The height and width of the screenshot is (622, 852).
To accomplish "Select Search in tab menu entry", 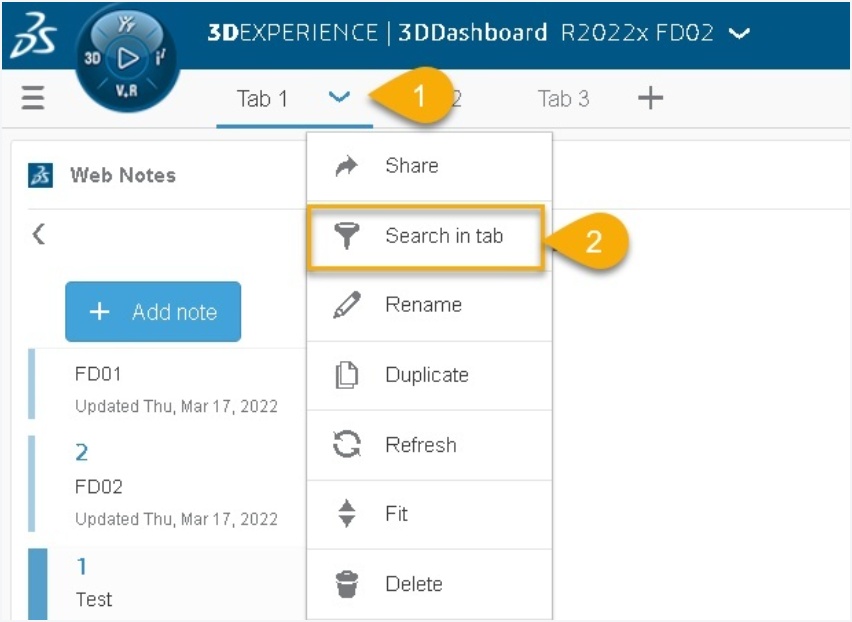I will tap(443, 236).
